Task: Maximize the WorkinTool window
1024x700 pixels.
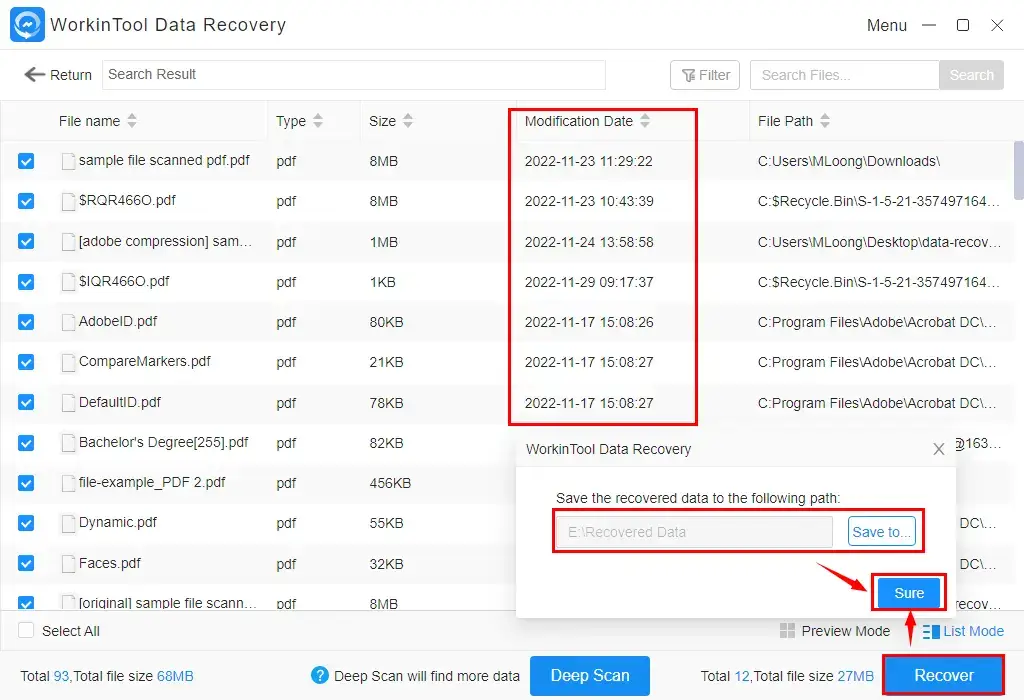Action: (x=963, y=25)
